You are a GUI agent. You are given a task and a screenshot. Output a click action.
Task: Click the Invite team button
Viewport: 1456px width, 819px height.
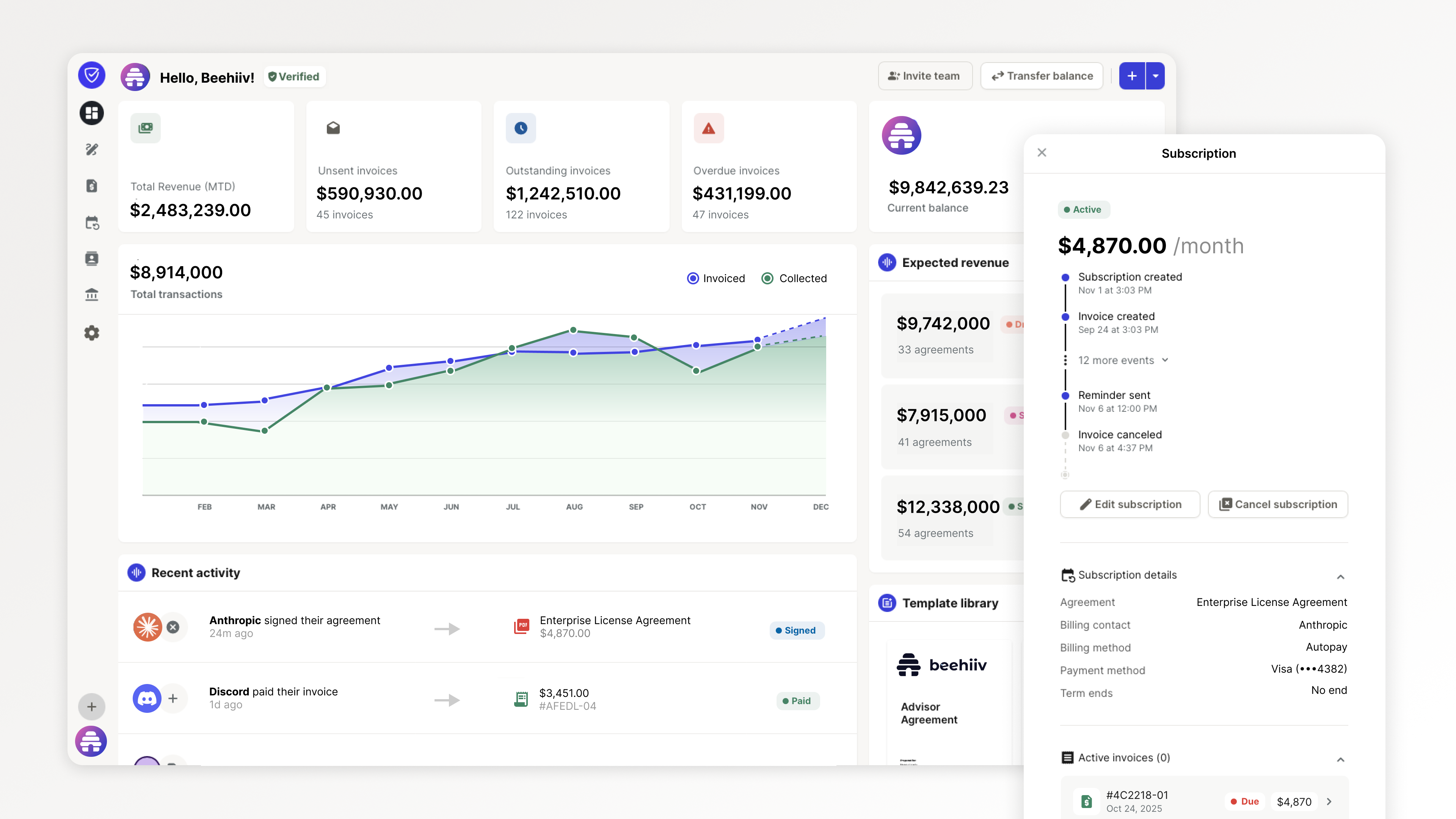[925, 76]
